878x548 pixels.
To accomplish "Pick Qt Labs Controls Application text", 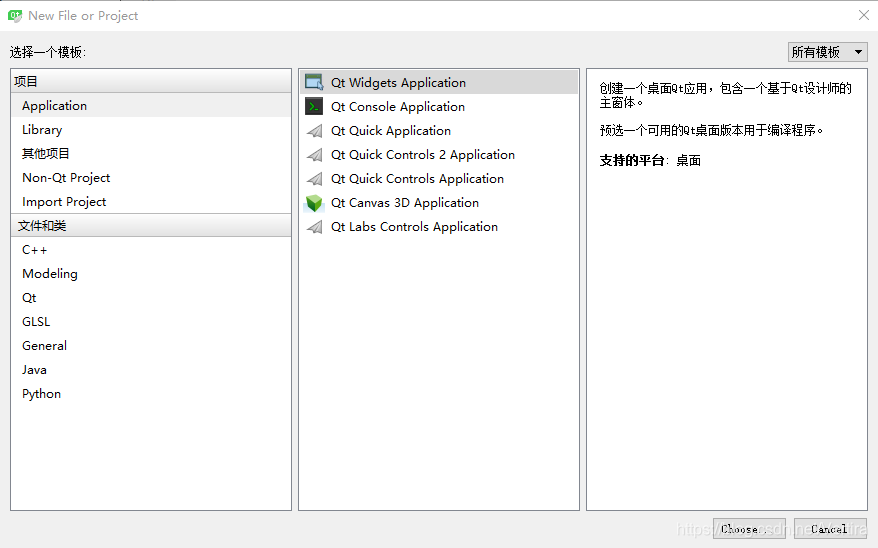I will click(x=414, y=227).
